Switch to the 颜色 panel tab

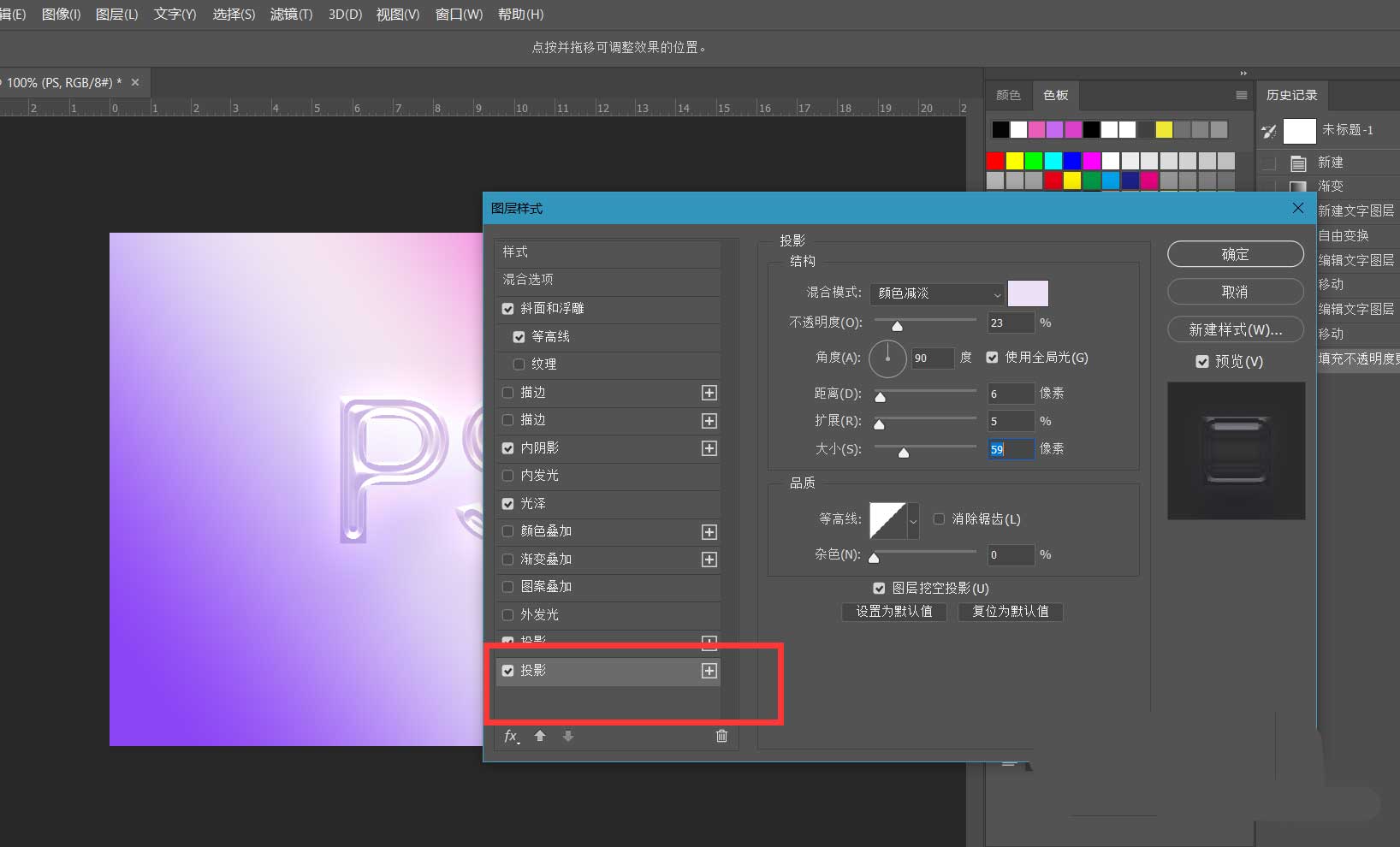coord(1008,95)
